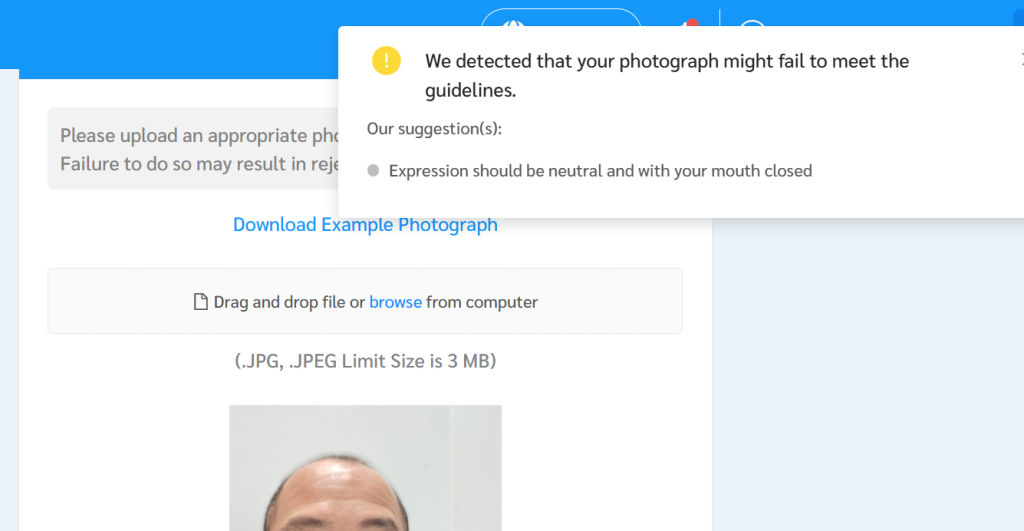
Task: Click the browse link to choose a file
Action: (395, 302)
